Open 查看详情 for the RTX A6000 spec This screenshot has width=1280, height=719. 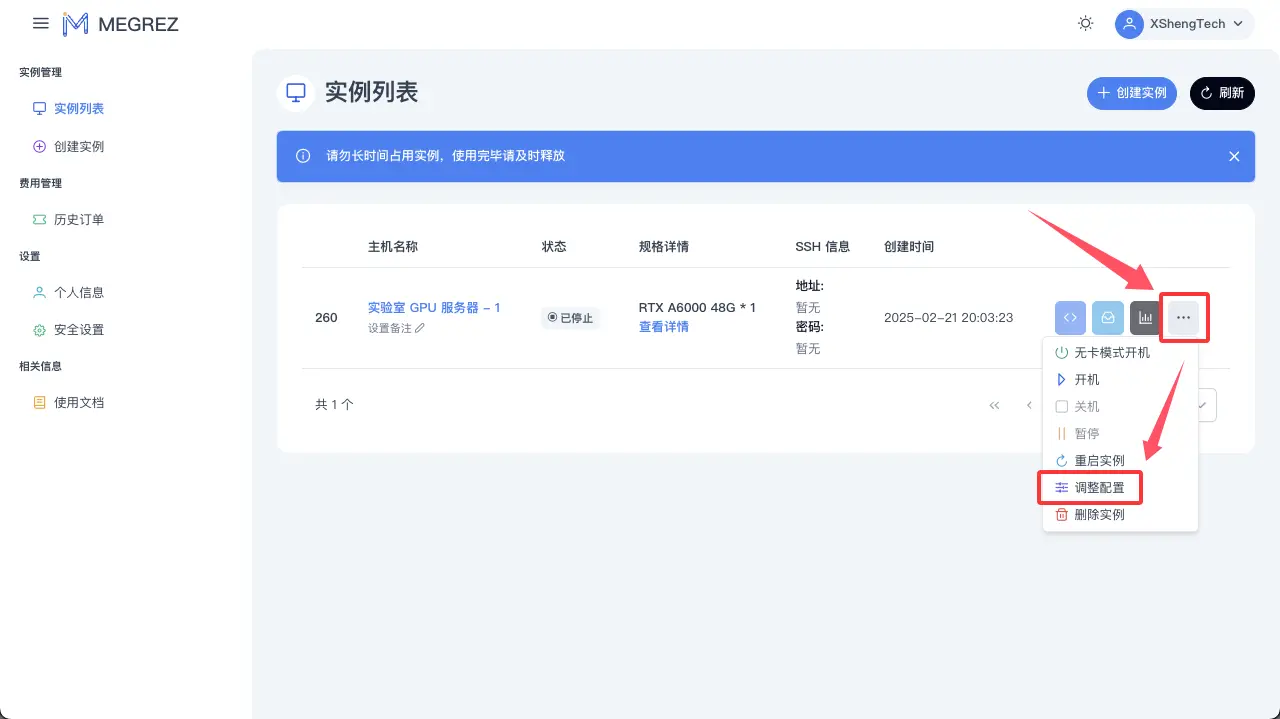click(663, 327)
